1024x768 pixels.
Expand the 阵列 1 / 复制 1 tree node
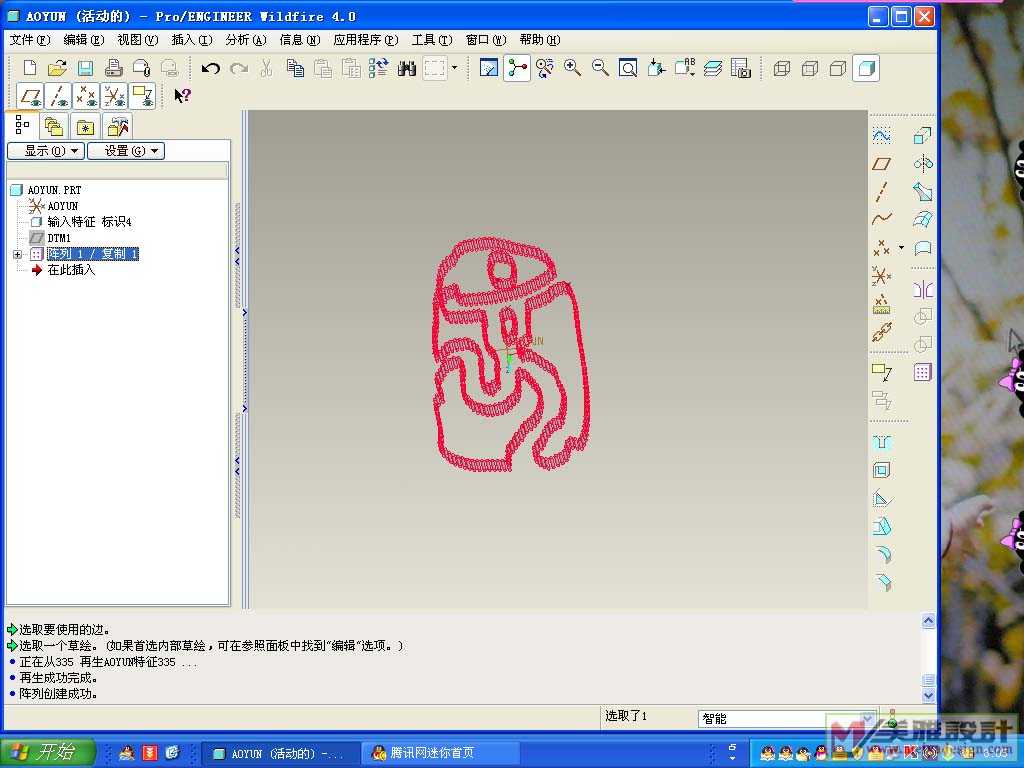(18, 254)
